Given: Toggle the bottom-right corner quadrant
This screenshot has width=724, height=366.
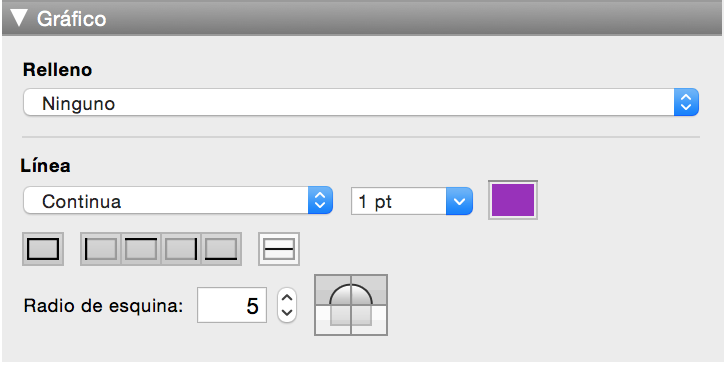Looking at the screenshot, I should click(369, 320).
